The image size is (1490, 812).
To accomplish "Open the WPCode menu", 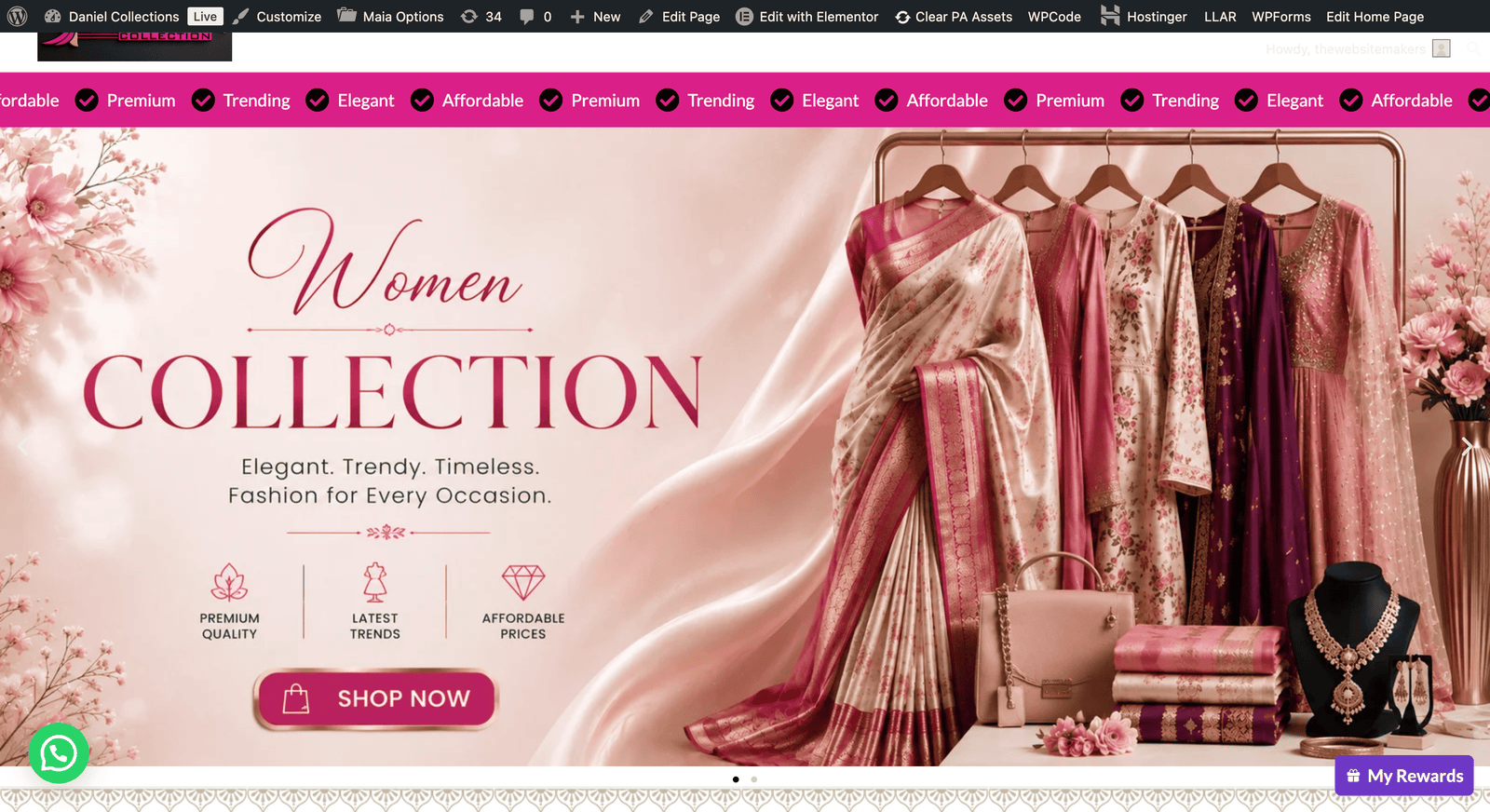I will pyautogui.click(x=1054, y=17).
